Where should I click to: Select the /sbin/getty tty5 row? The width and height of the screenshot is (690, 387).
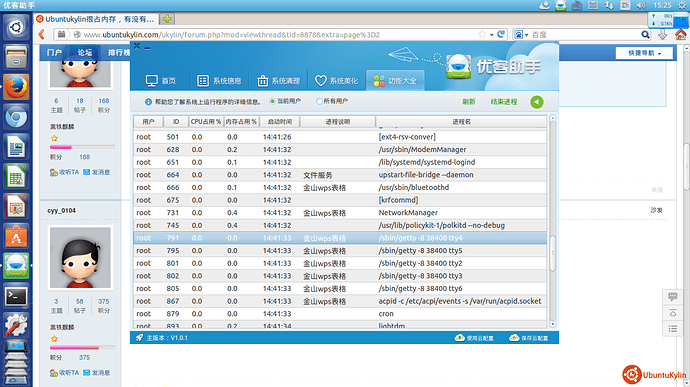point(340,251)
